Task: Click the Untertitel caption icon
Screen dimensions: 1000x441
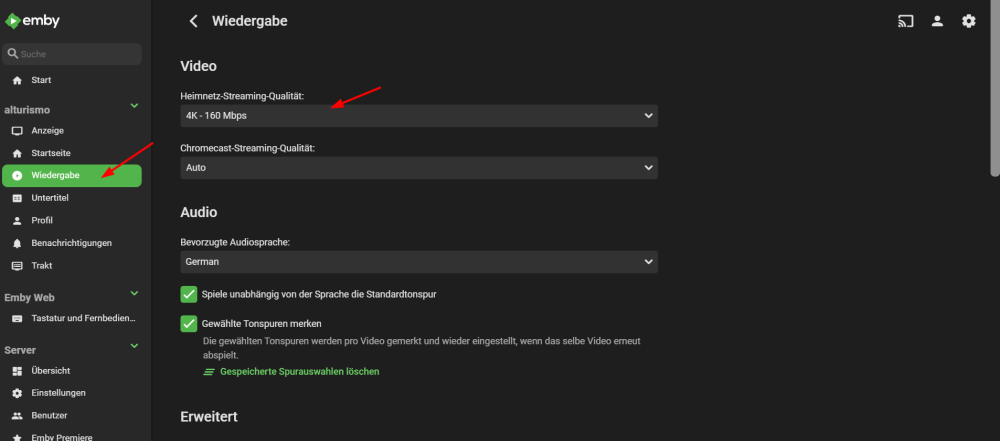Action: 17,198
